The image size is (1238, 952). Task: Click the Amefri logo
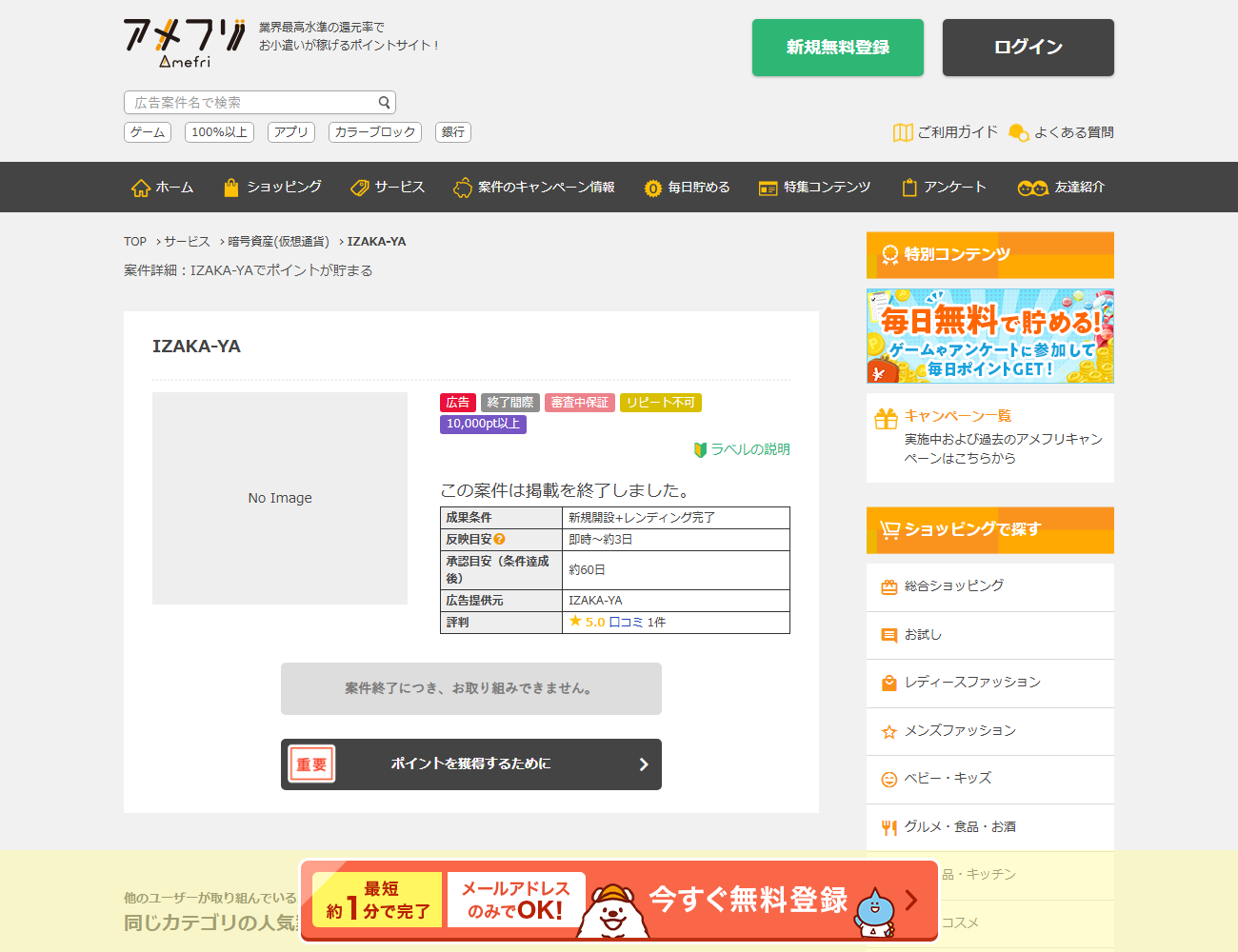[185, 44]
